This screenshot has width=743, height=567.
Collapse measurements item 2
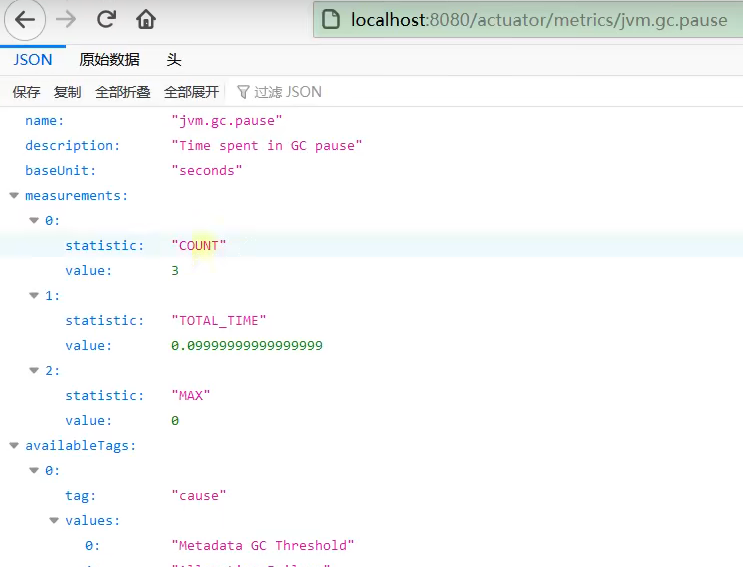[x=34, y=371]
